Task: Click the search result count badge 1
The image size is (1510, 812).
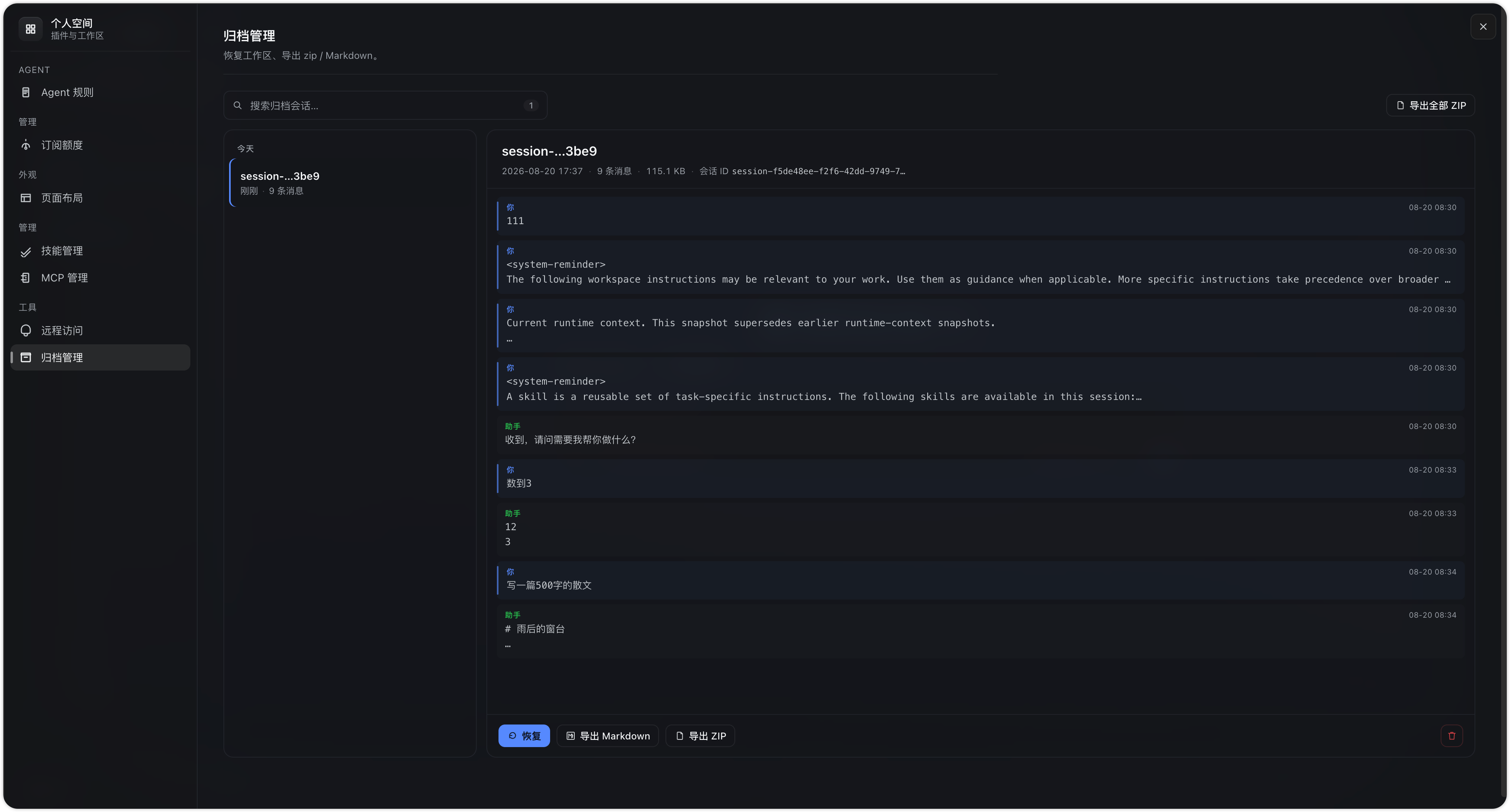Action: pyautogui.click(x=530, y=106)
